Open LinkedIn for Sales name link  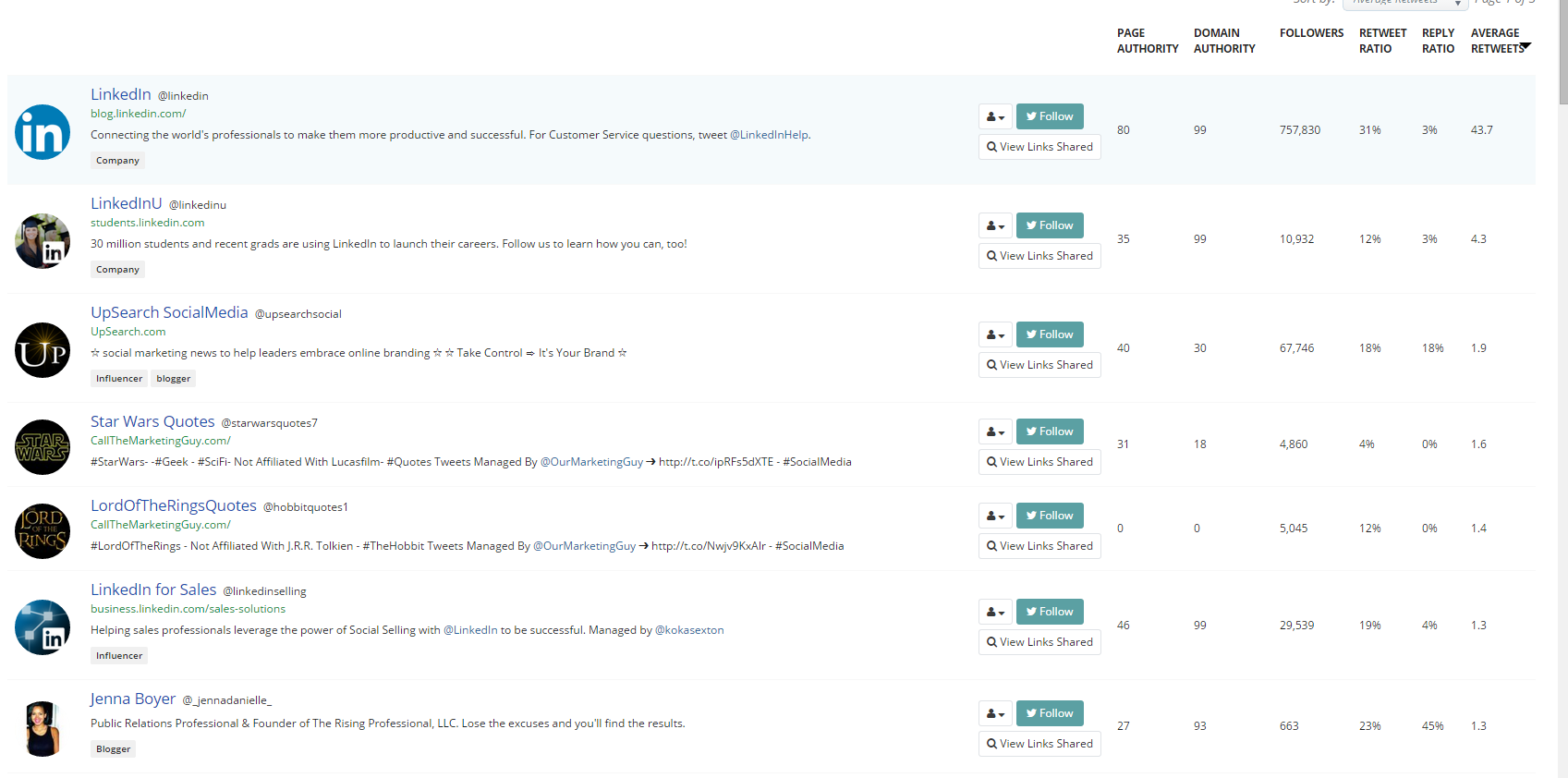pyautogui.click(x=153, y=590)
